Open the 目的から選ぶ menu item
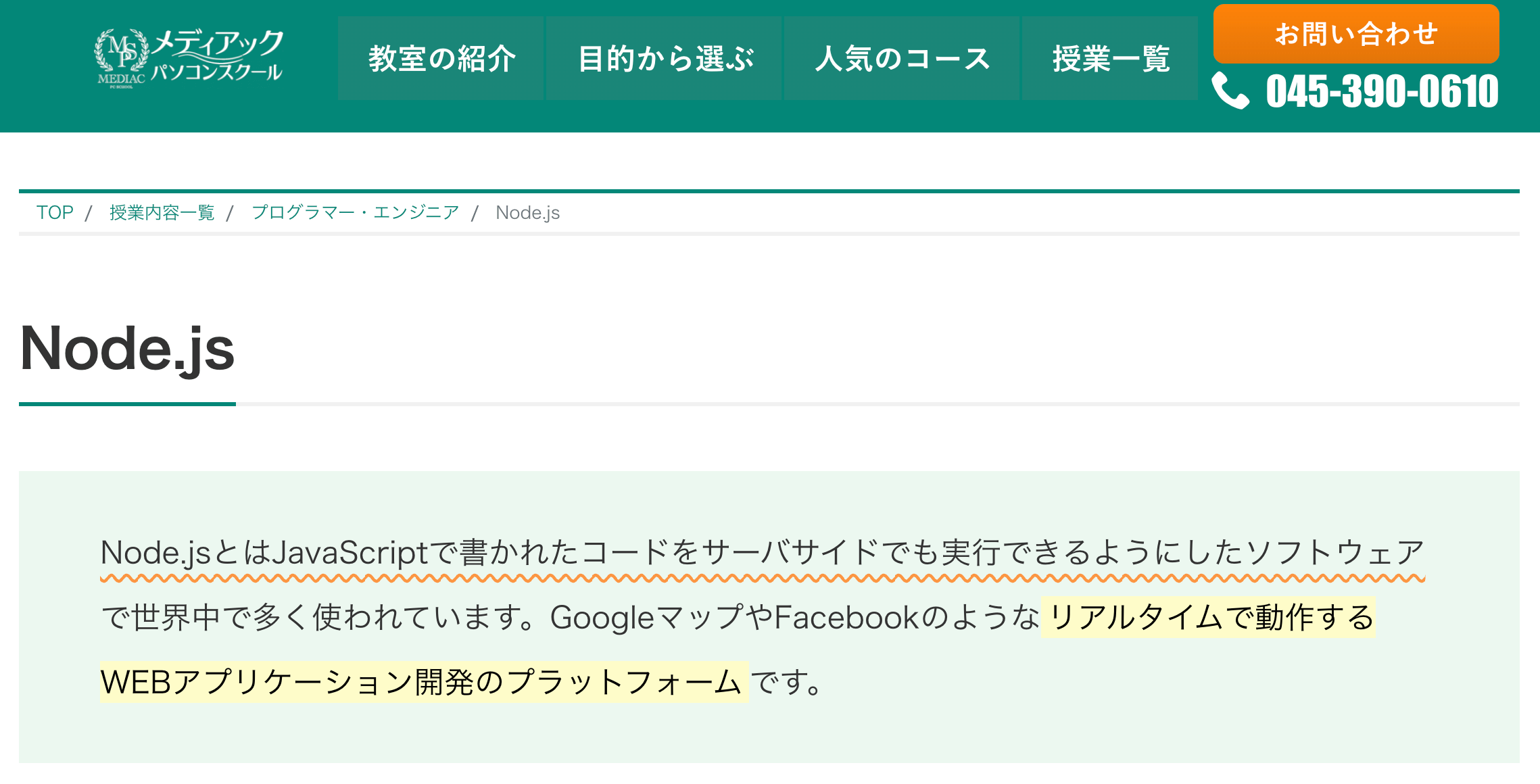Screen dimensions: 1540x784 point(664,59)
